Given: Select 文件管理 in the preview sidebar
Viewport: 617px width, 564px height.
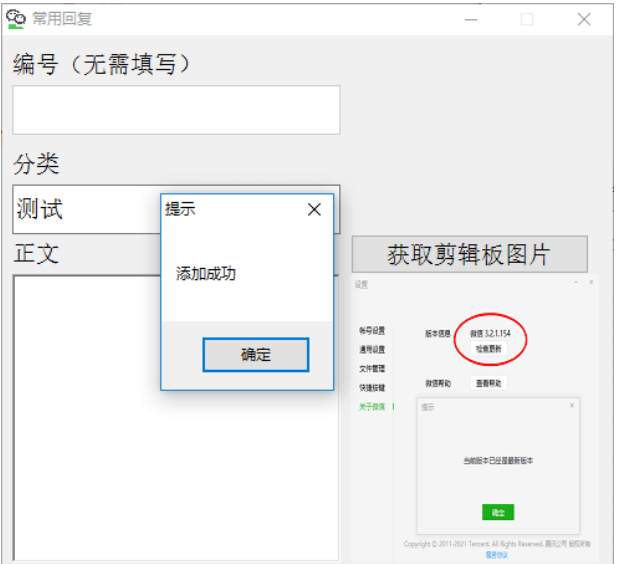Looking at the screenshot, I should 372,369.
